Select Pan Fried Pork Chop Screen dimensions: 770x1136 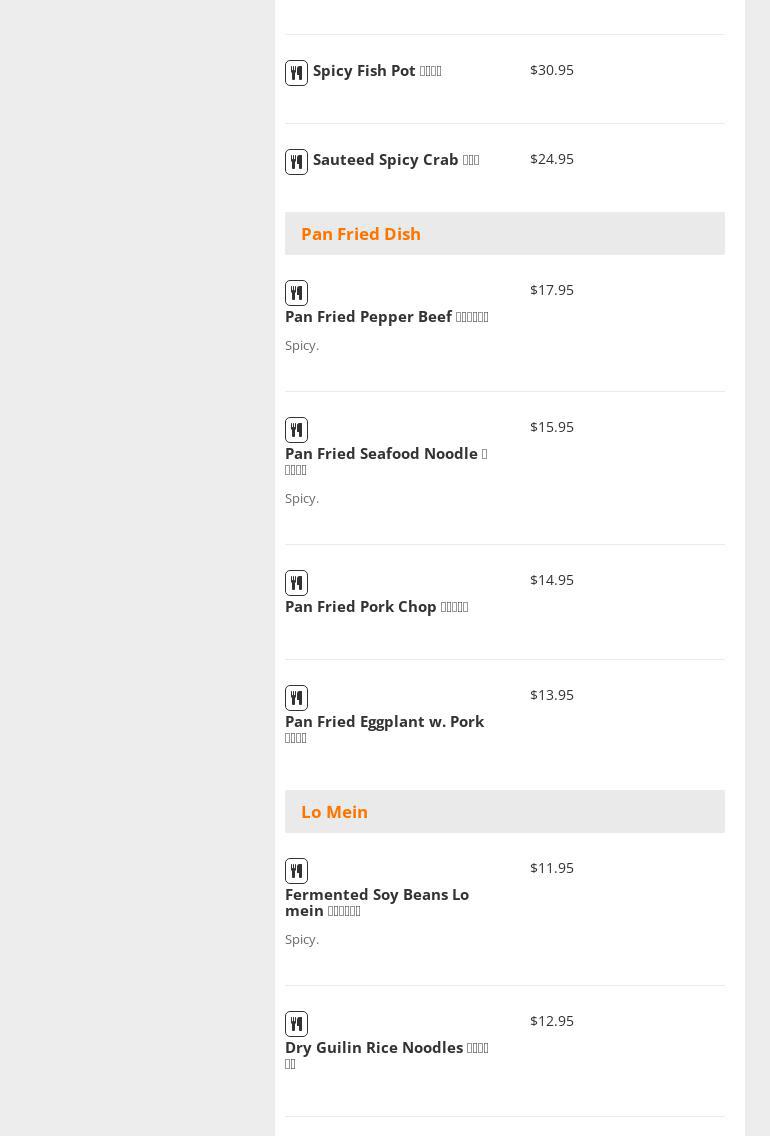pyautogui.click(x=376, y=607)
